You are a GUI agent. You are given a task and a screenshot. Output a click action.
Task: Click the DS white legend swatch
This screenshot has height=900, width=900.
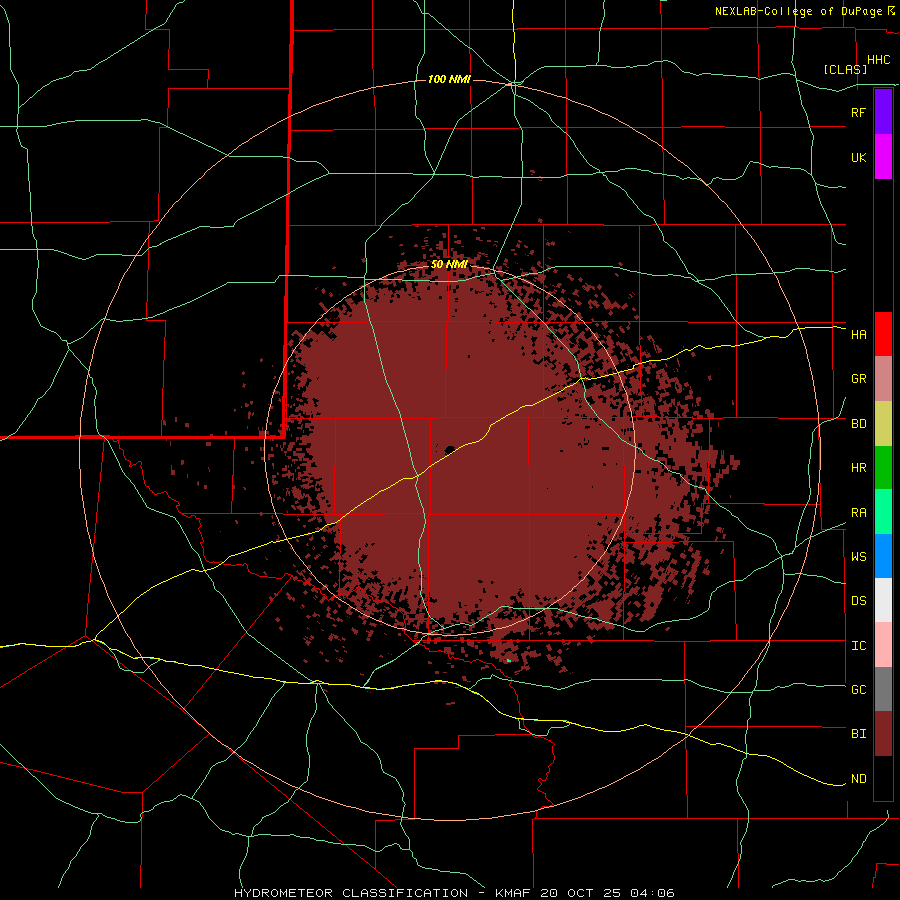[883, 600]
